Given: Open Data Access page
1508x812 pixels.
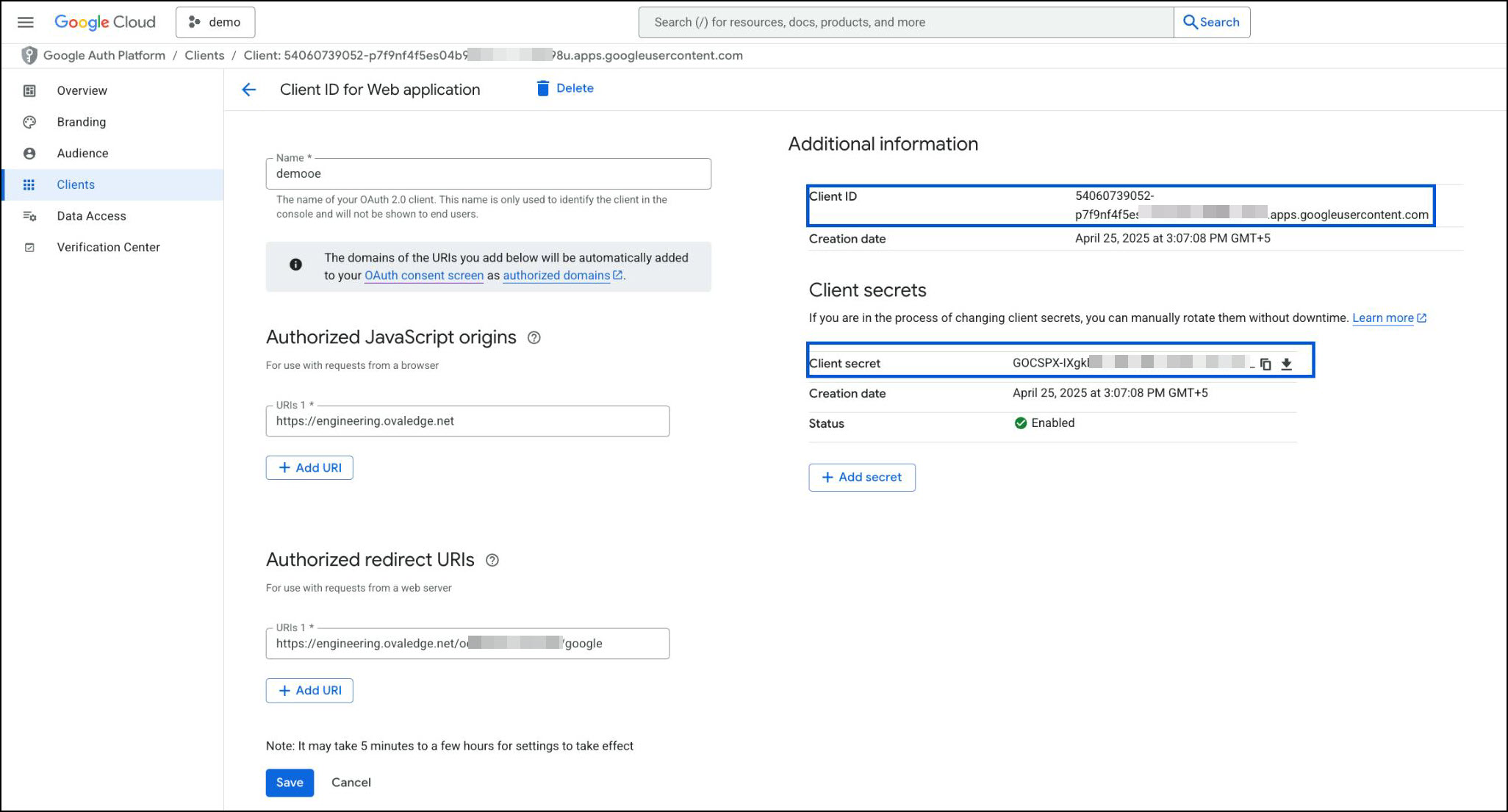Looking at the screenshot, I should coord(91,216).
